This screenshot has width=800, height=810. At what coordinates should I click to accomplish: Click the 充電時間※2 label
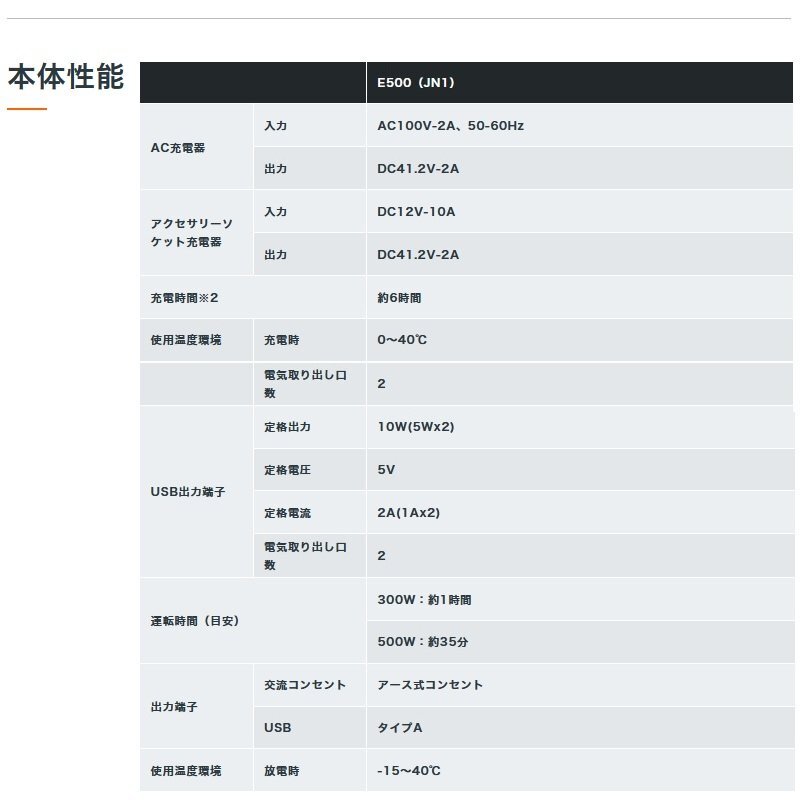(x=184, y=298)
